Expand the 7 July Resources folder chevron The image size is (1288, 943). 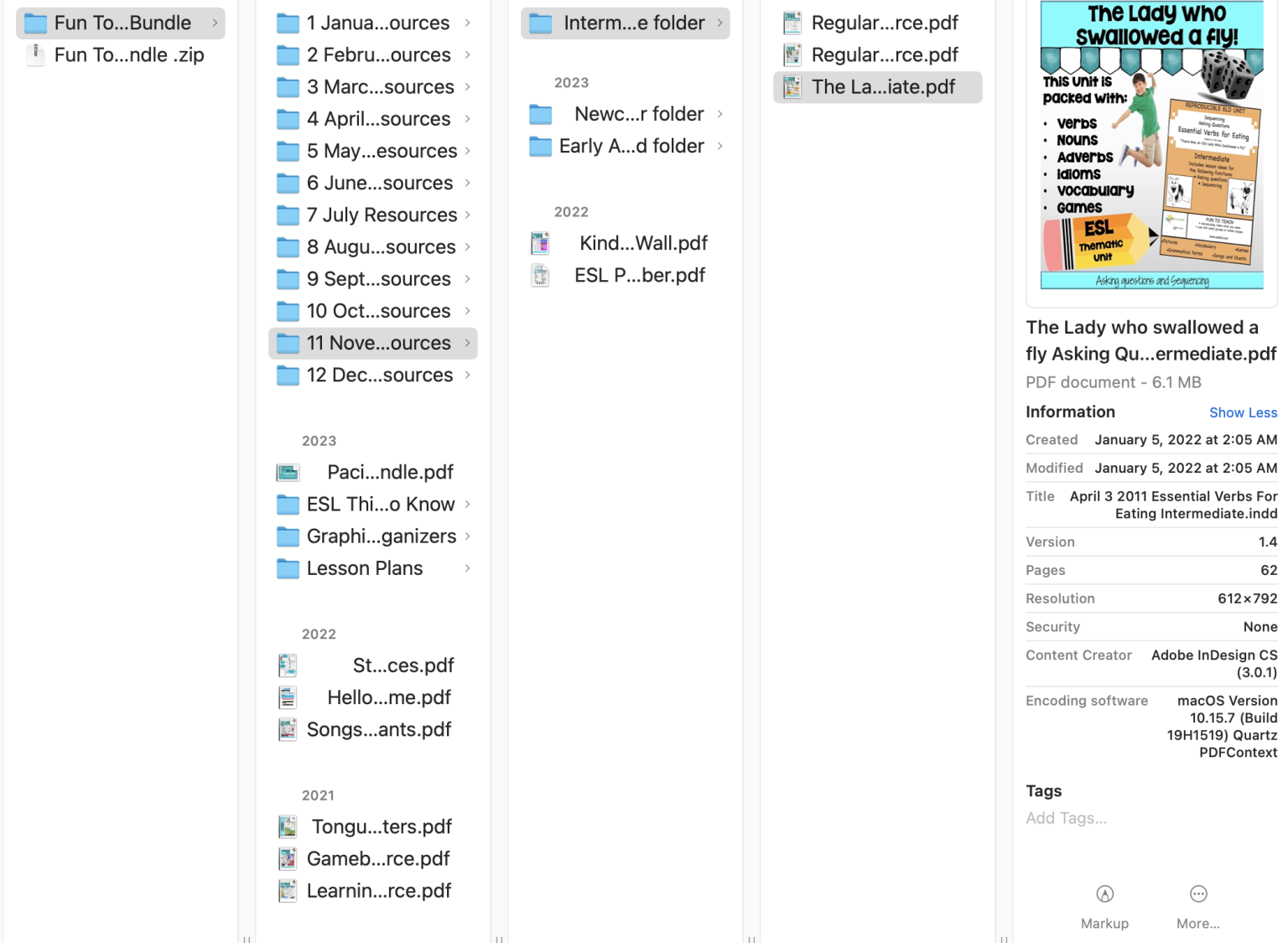(468, 215)
